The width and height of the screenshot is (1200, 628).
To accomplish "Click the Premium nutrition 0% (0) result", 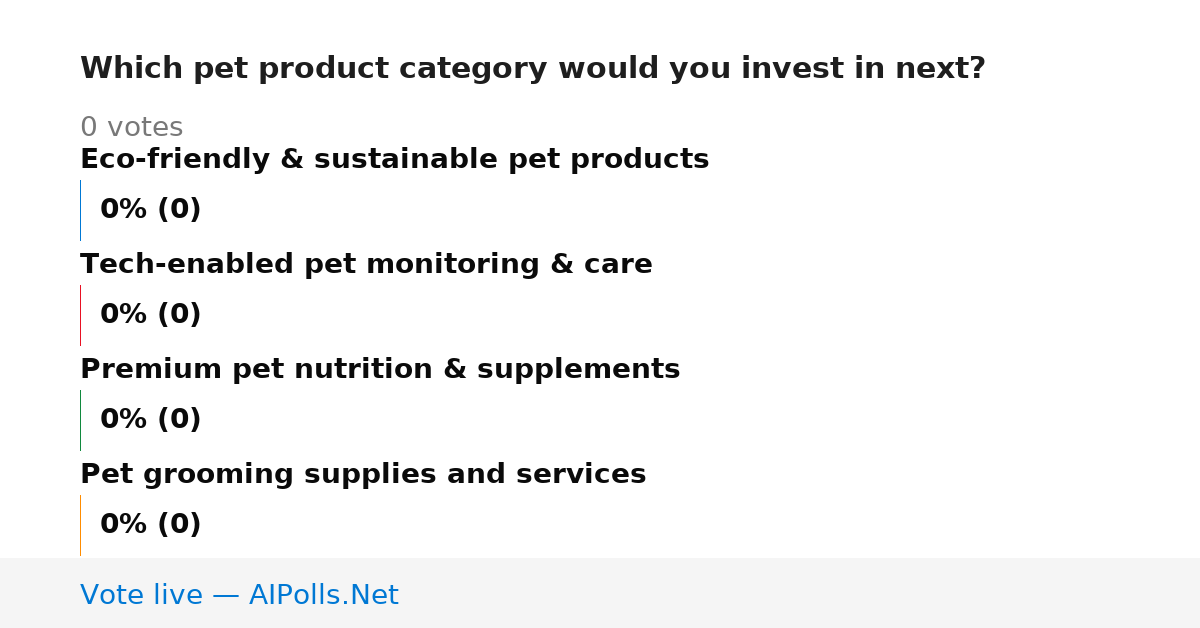I will point(151,420).
